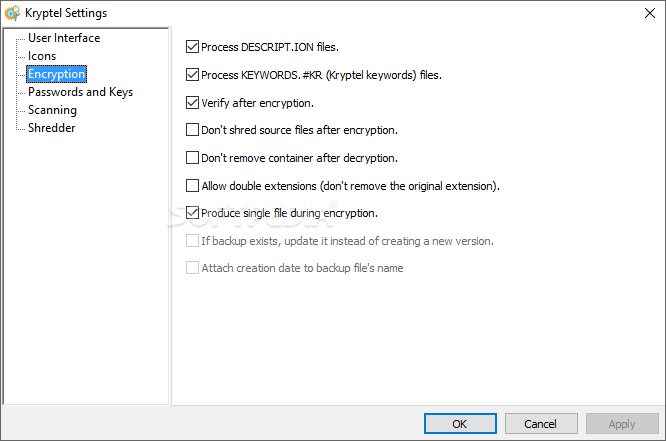Click the Apply button
The image size is (666, 441).
[622, 424]
